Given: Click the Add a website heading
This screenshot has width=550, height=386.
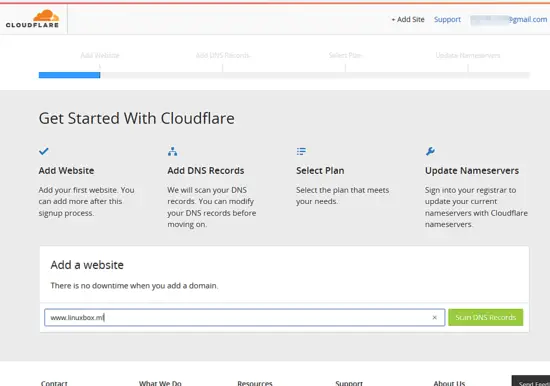Looking at the screenshot, I should click(x=87, y=265).
